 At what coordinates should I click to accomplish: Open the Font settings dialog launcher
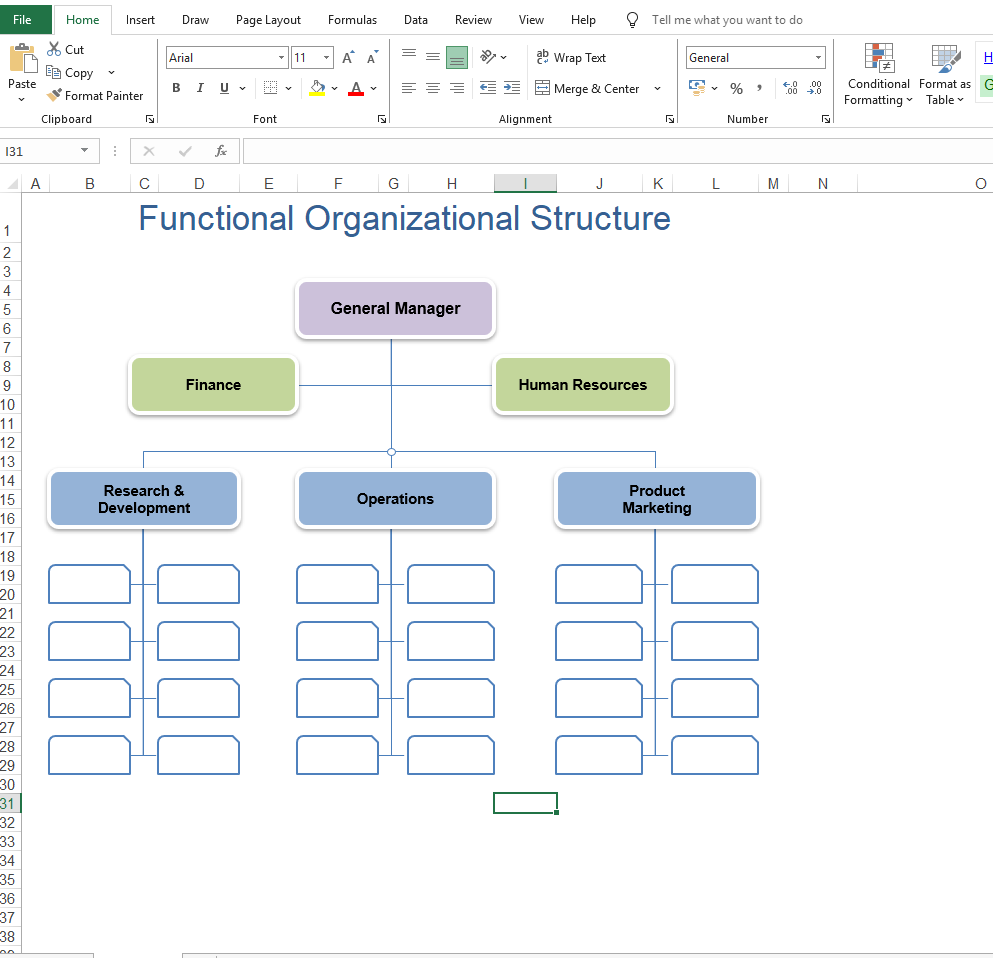pos(382,119)
